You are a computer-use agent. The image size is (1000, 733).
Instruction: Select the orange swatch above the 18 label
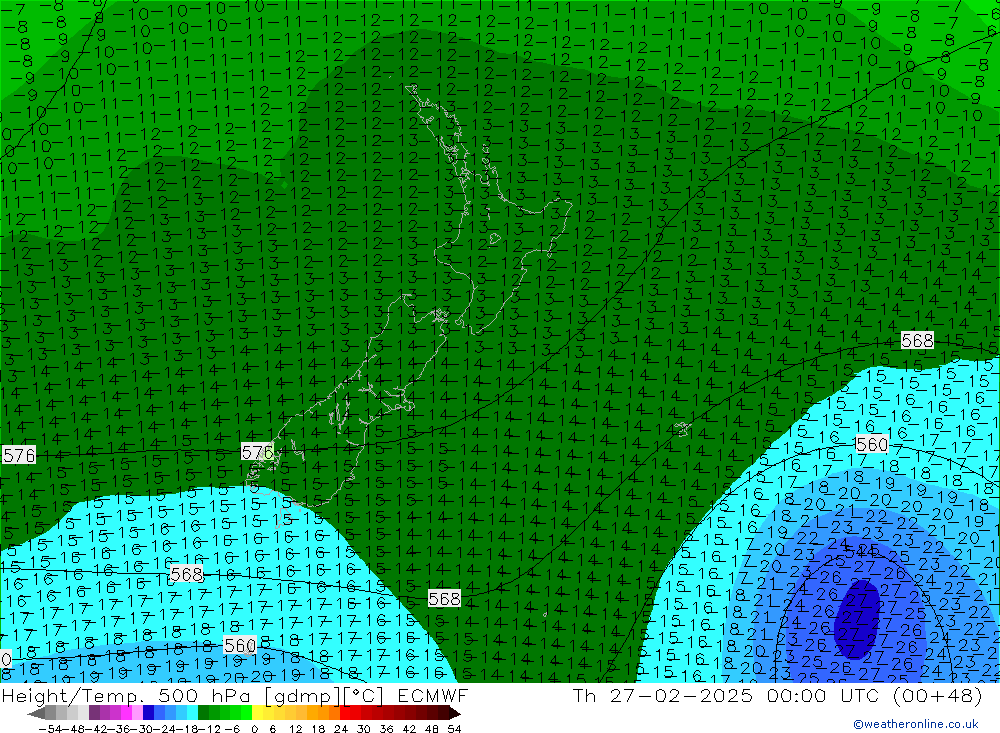(323, 713)
